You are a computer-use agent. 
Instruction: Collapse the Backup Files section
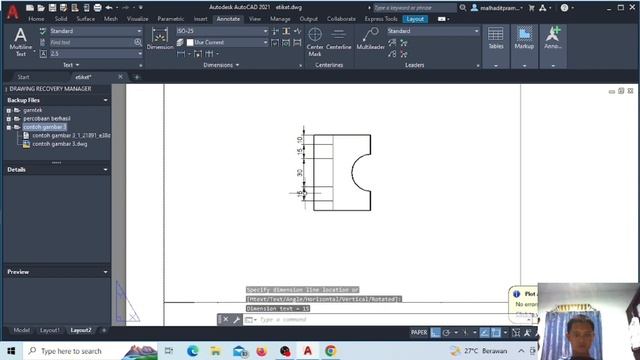point(106,100)
